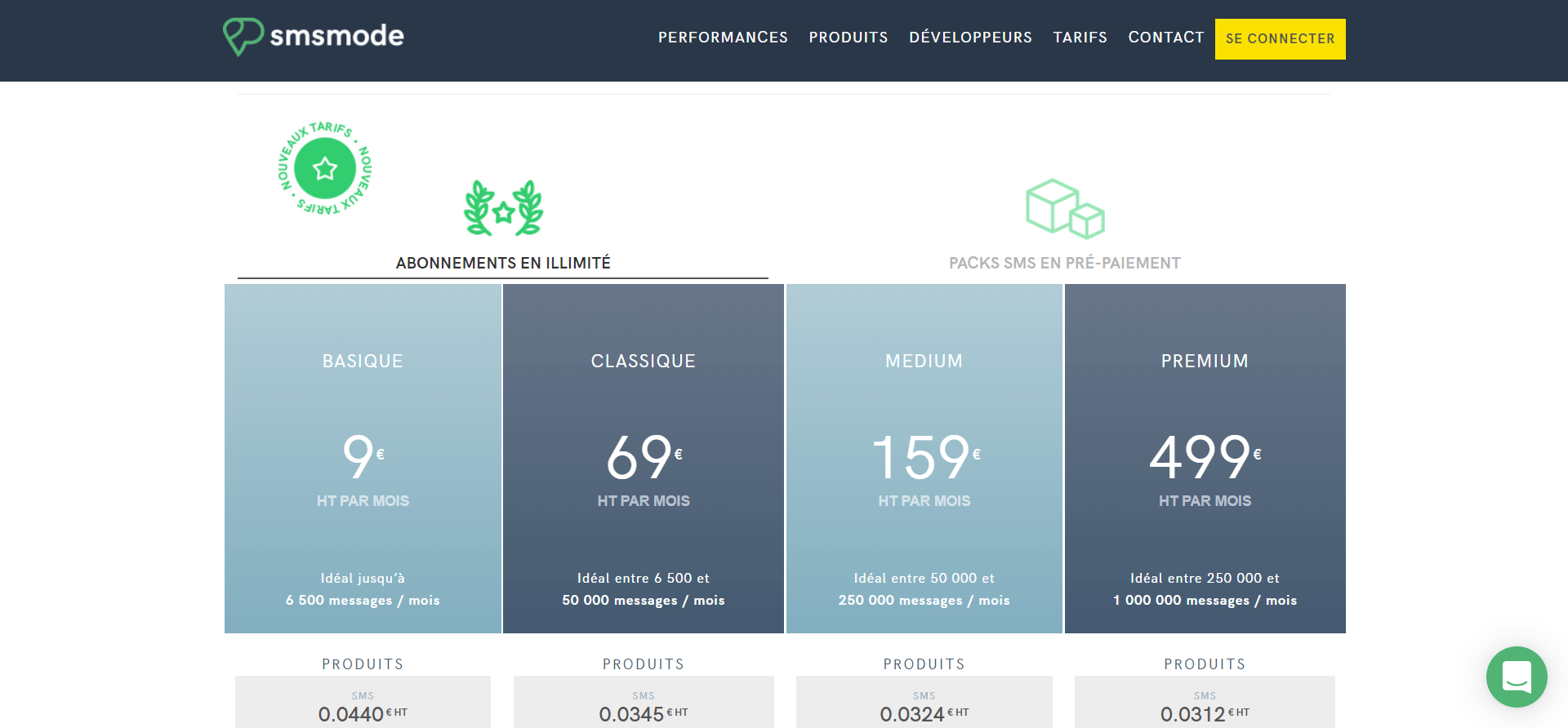This screenshot has width=1568, height=728.
Task: Click the 0.0440€ SMS price box
Action: (363, 706)
